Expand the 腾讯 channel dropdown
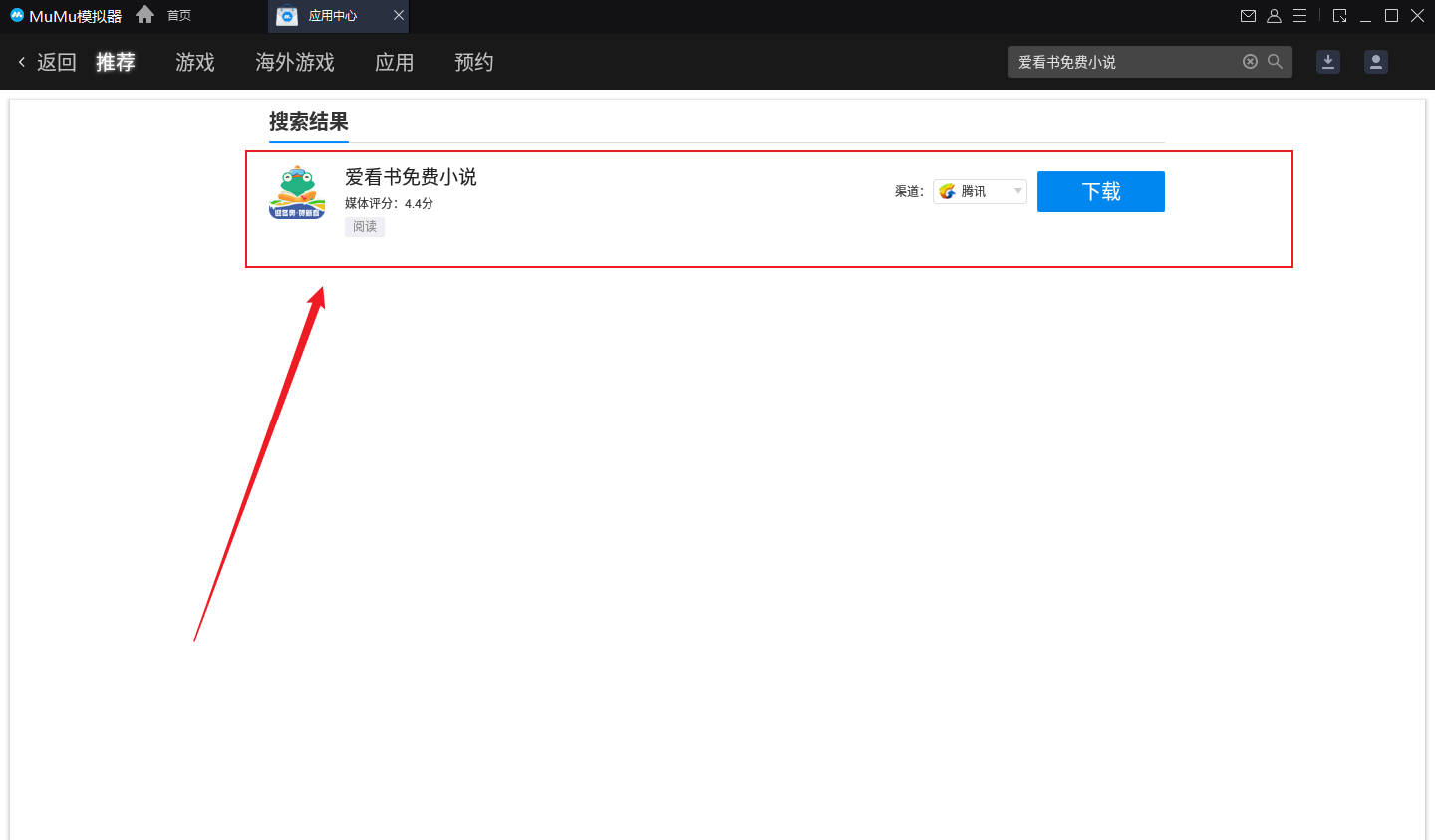This screenshot has height=840, width=1435. pos(980,191)
